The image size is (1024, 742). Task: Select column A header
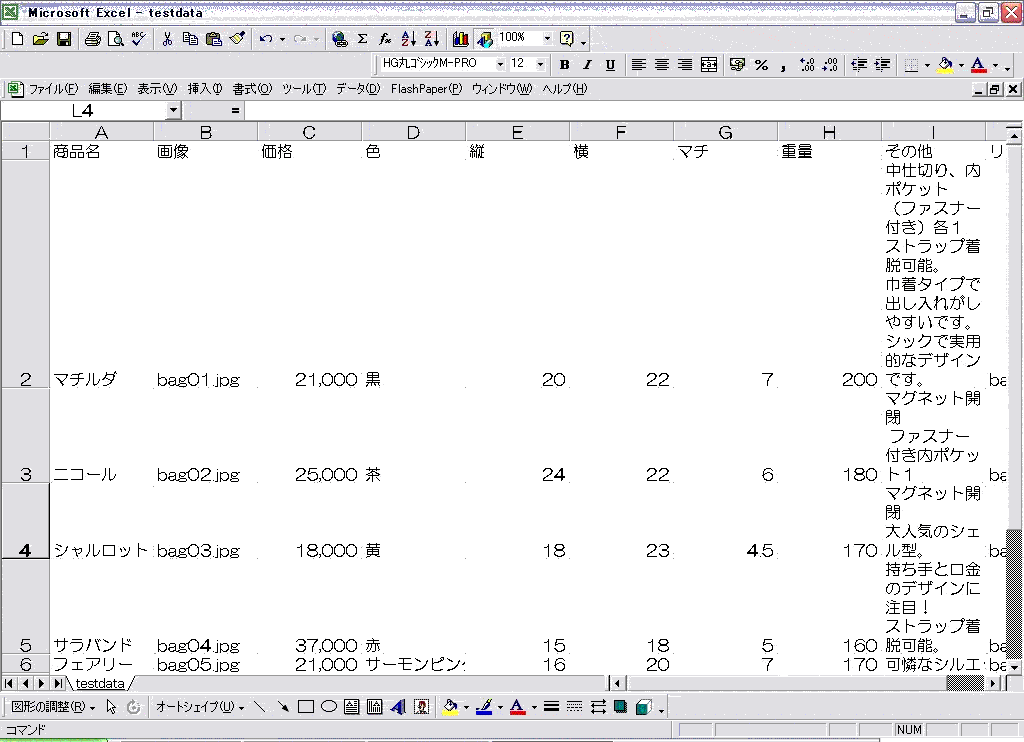coord(101,132)
